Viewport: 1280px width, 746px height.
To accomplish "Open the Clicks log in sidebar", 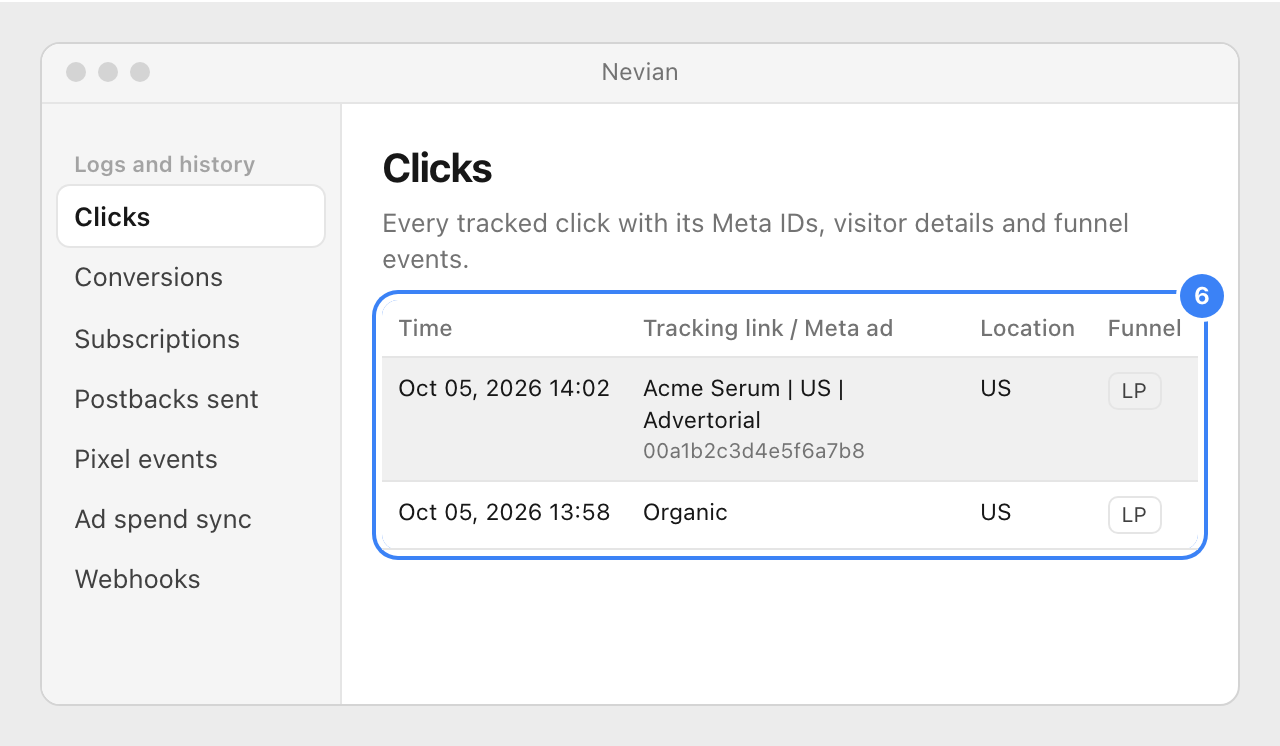I will [x=191, y=216].
